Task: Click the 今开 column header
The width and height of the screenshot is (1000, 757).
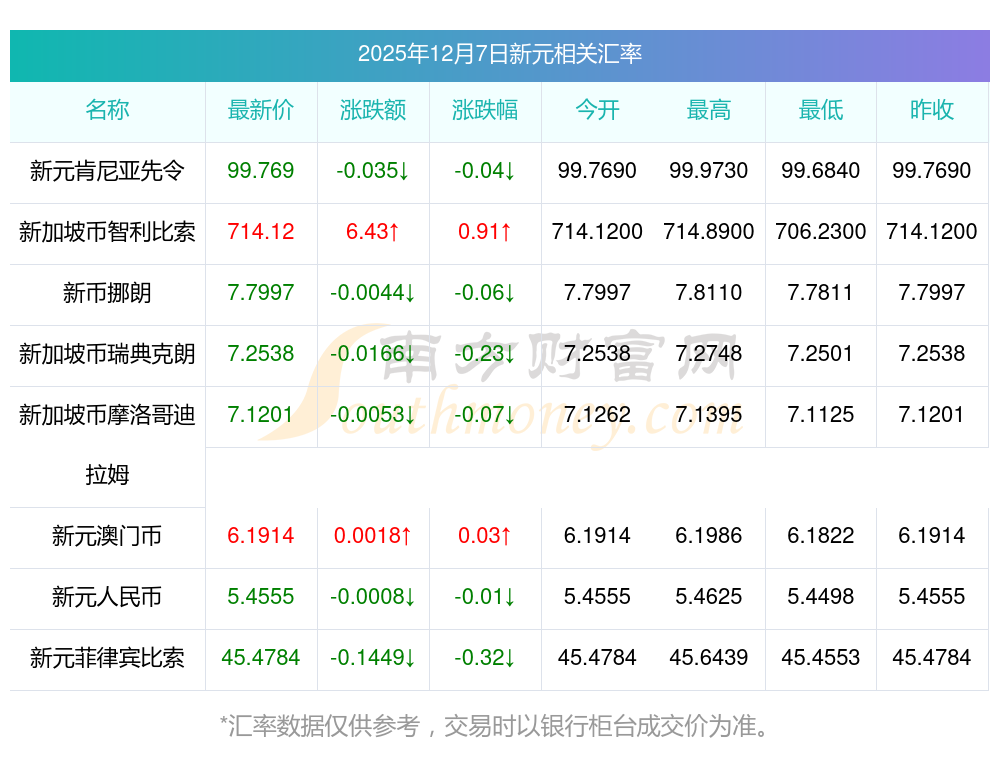Action: click(x=597, y=110)
